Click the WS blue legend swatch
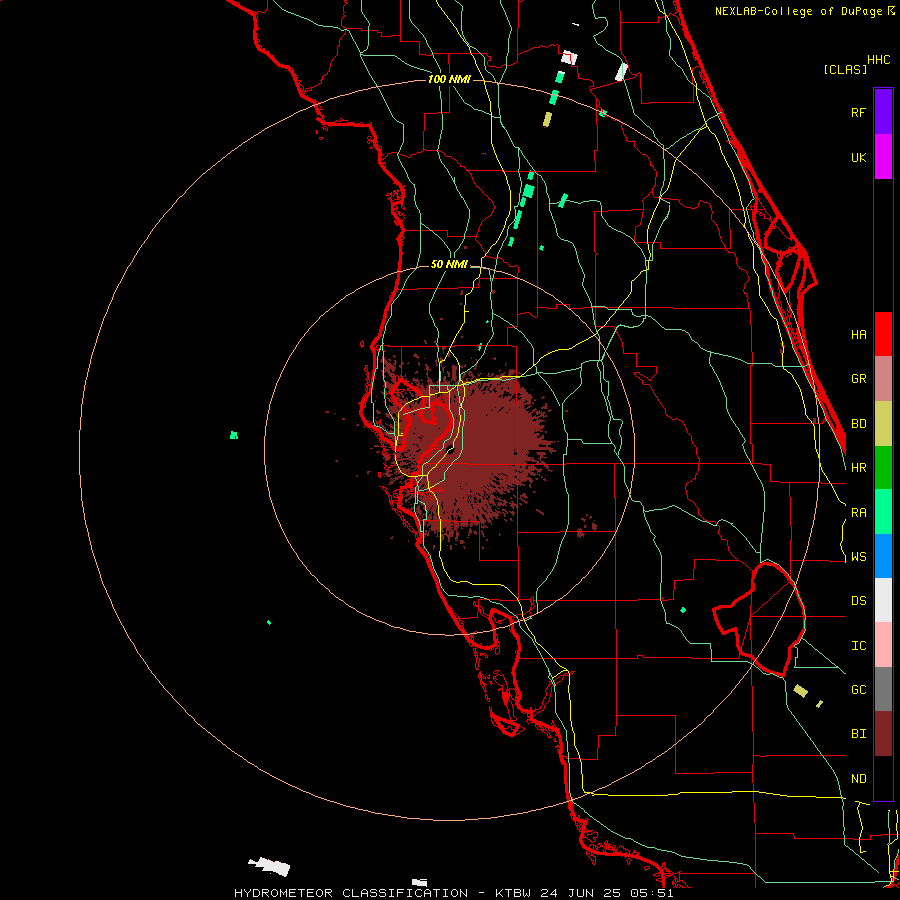Screen dimensions: 900x900 pyautogui.click(x=883, y=556)
